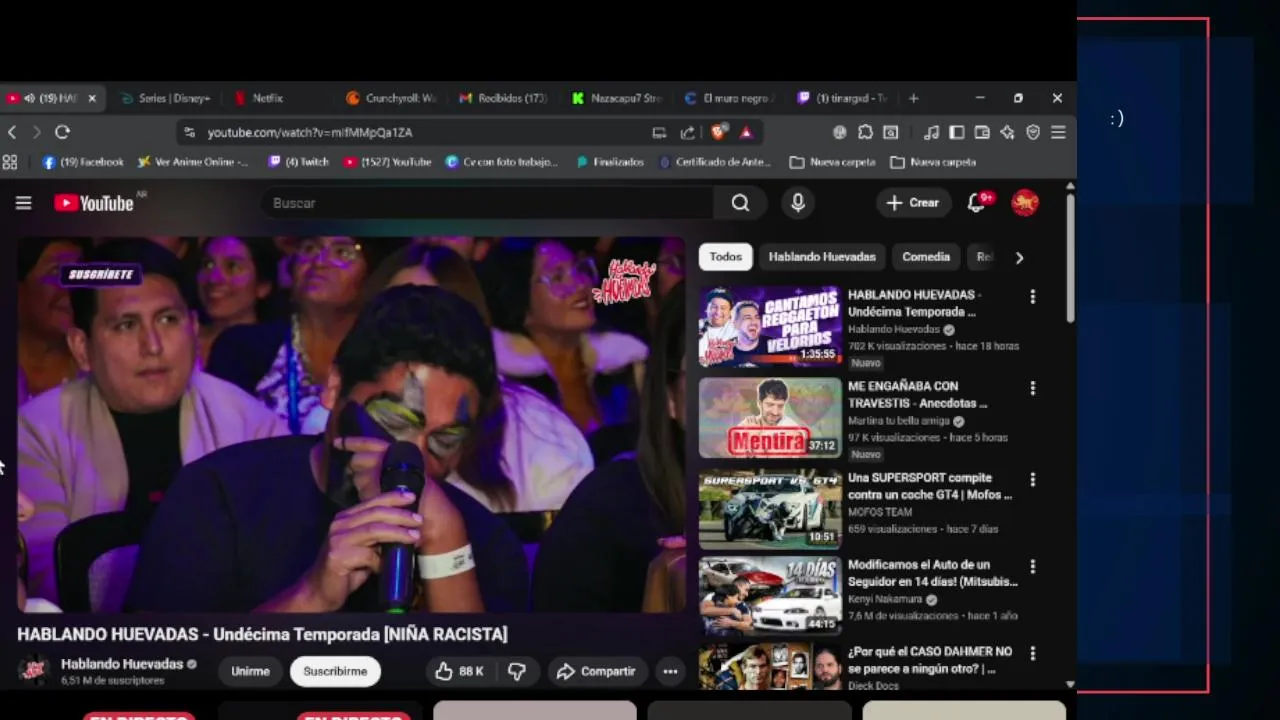This screenshot has height=720, width=1280.
Task: Switch to the tinargxd Twitch tab
Action: click(843, 98)
